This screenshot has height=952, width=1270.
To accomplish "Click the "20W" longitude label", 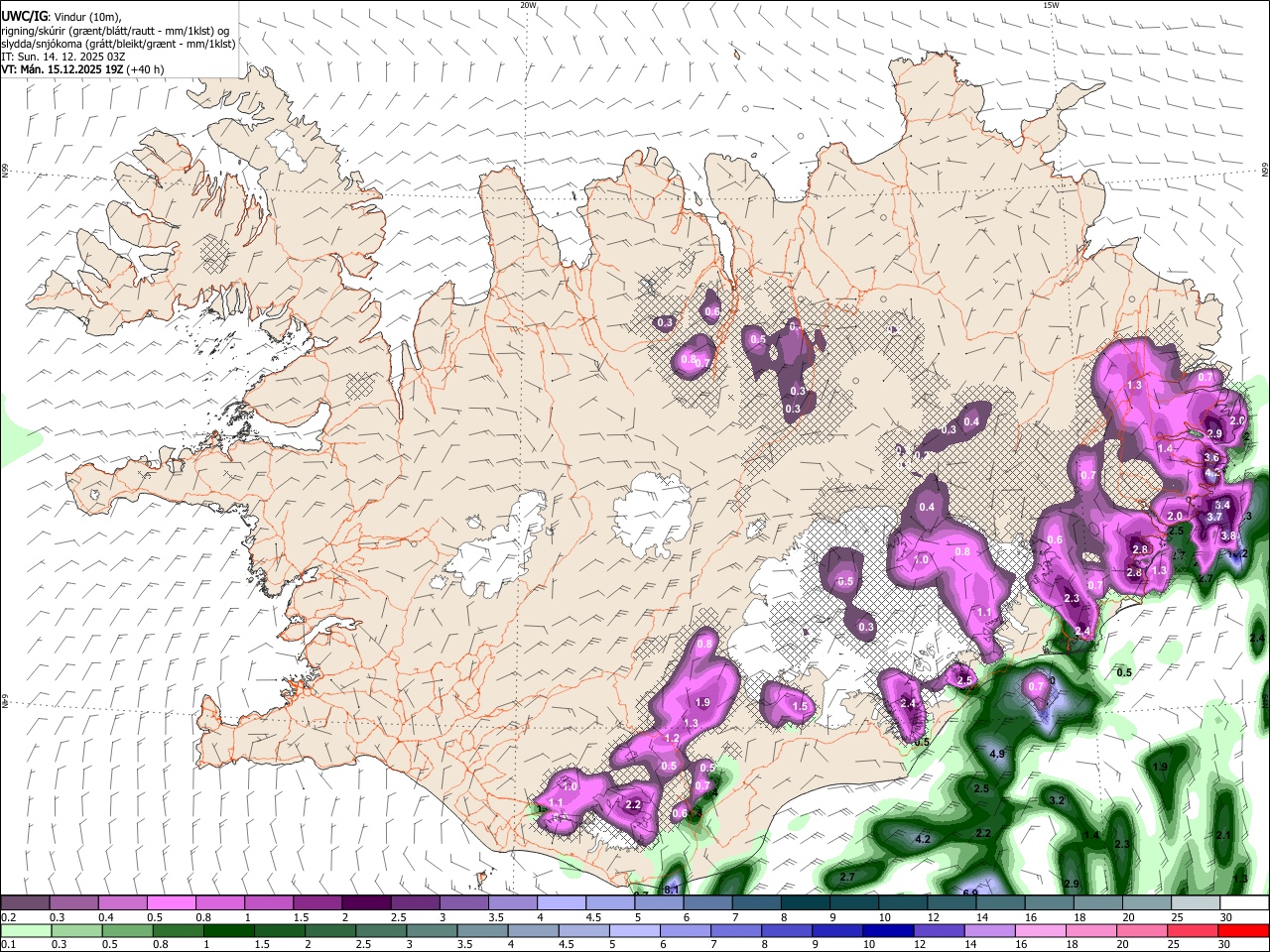I will [x=528, y=5].
